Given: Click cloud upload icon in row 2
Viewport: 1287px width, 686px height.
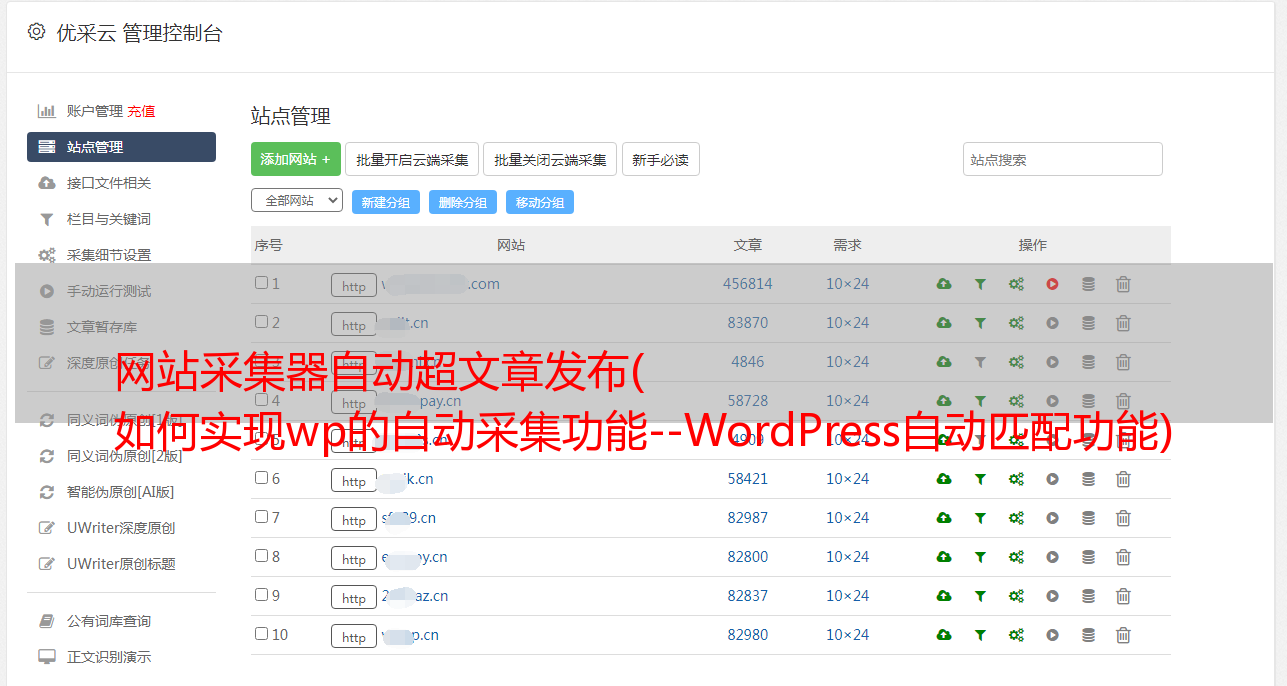Looking at the screenshot, I should (x=944, y=323).
